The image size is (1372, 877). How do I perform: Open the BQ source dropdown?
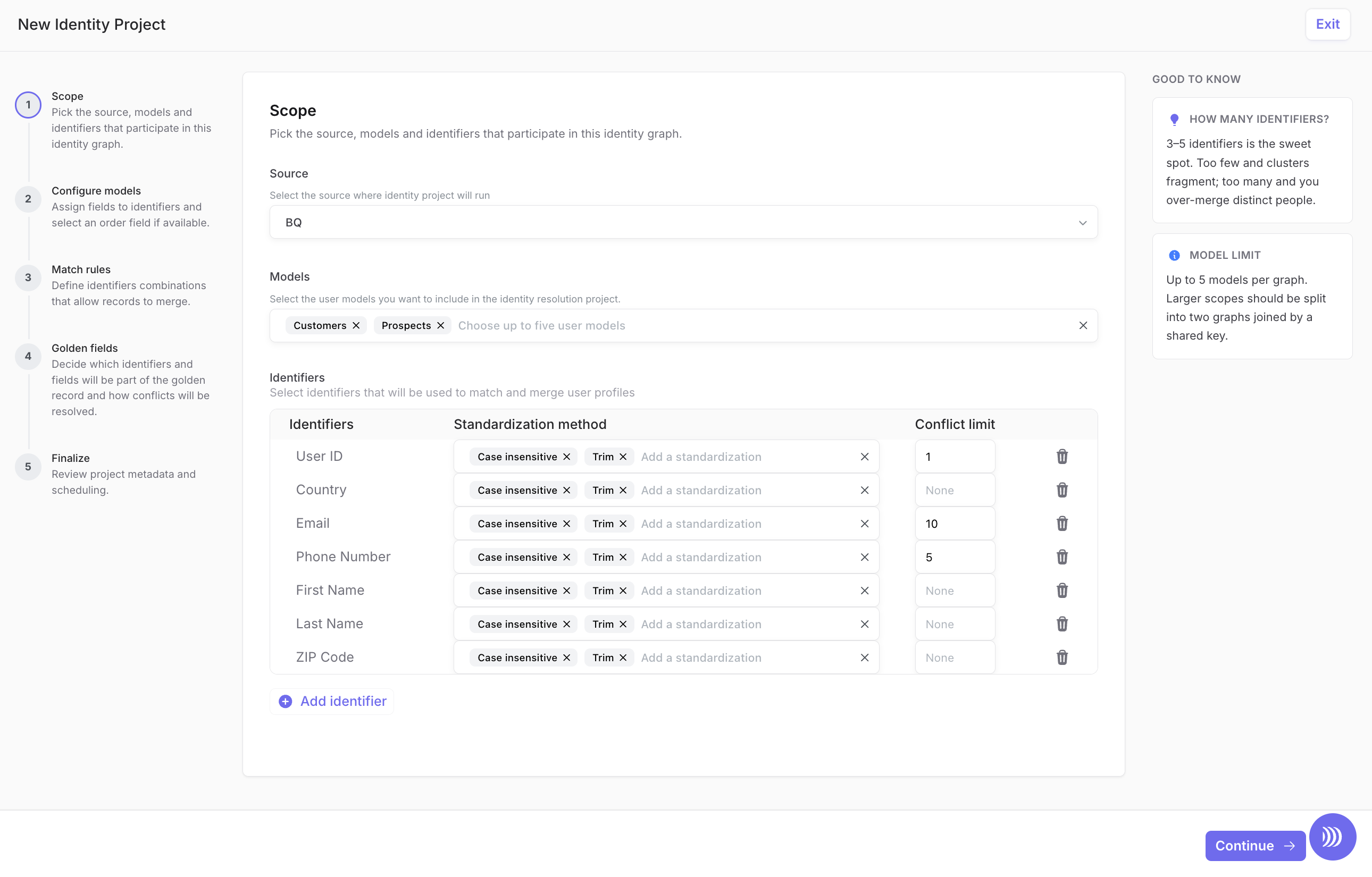click(683, 222)
